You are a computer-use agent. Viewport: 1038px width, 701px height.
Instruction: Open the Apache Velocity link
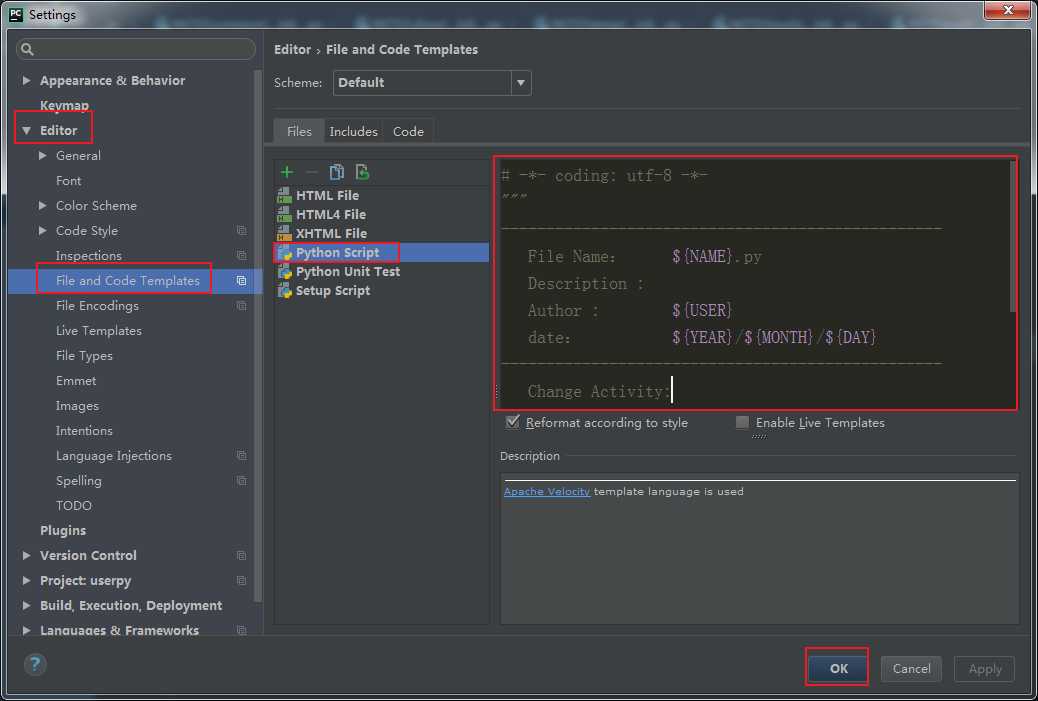pos(547,491)
